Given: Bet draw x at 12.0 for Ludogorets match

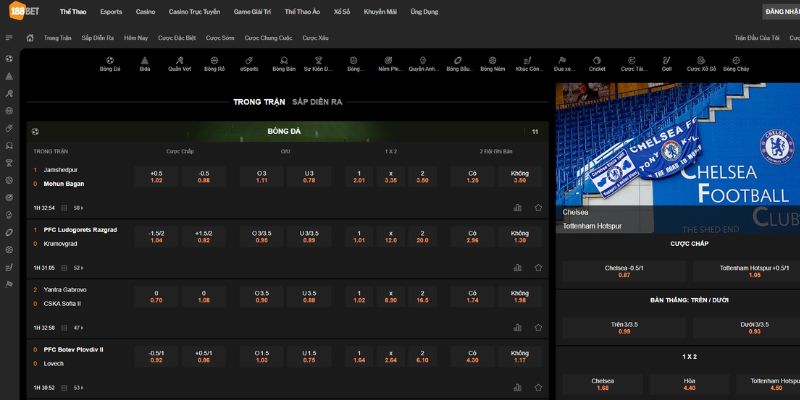Looking at the screenshot, I should [x=391, y=237].
